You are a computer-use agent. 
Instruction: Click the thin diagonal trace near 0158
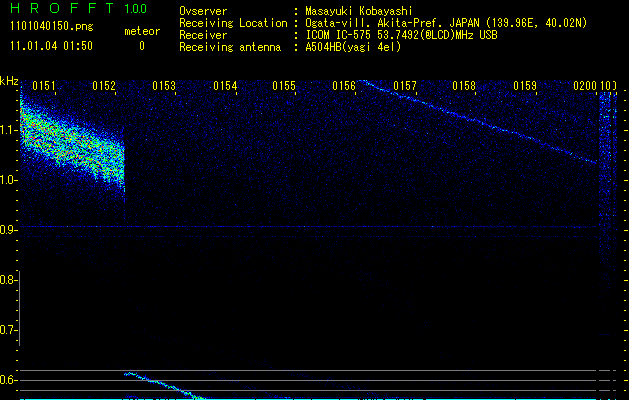(477, 121)
